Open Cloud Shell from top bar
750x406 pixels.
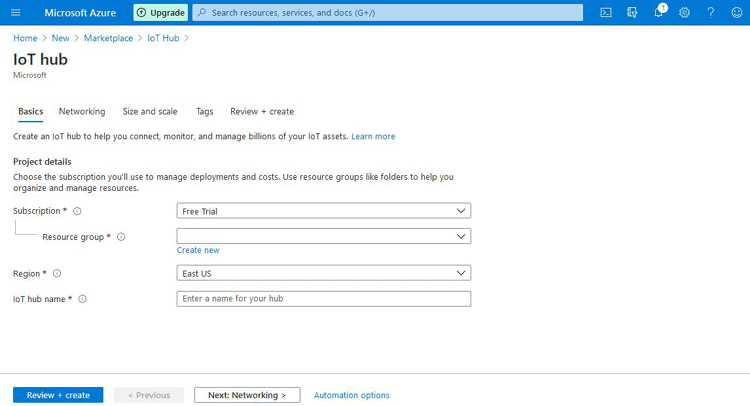point(606,12)
